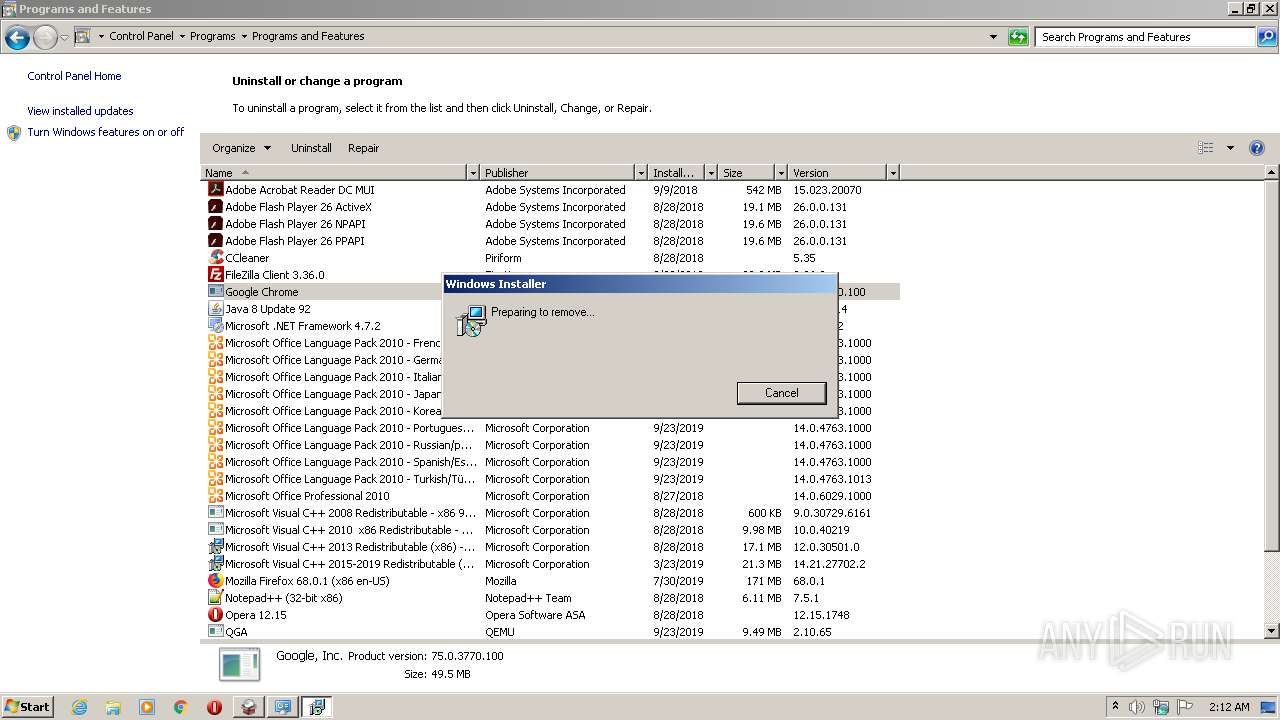Click the Mozilla Firefox icon in the list
The width and height of the screenshot is (1280, 720).
click(x=215, y=581)
